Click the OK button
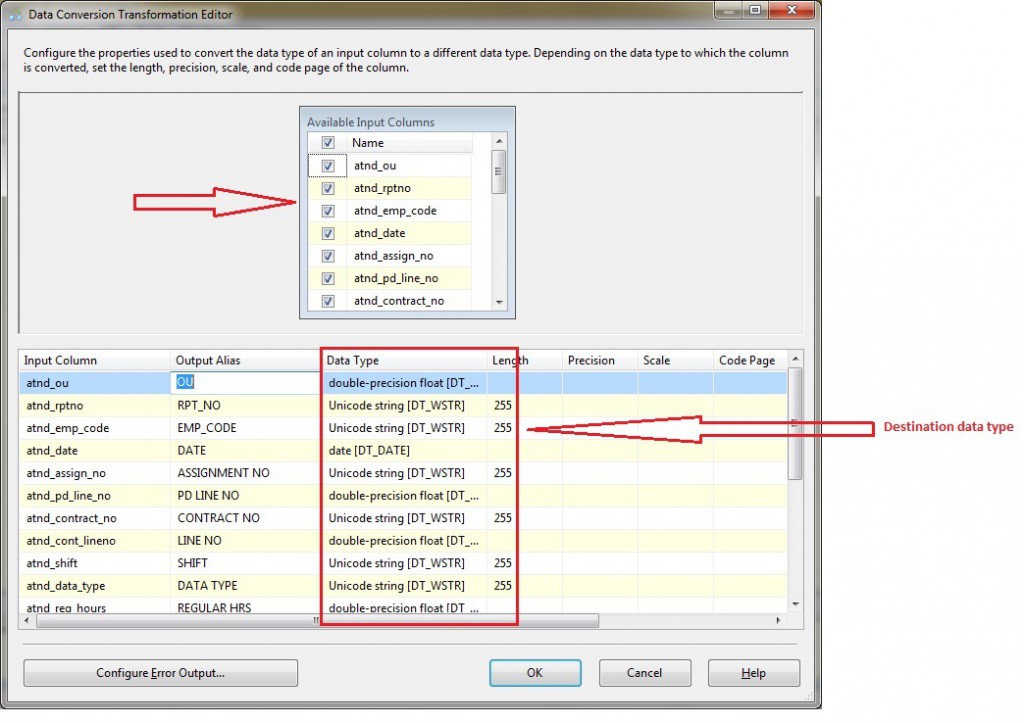Viewport: 1024px width, 723px height. (535, 673)
